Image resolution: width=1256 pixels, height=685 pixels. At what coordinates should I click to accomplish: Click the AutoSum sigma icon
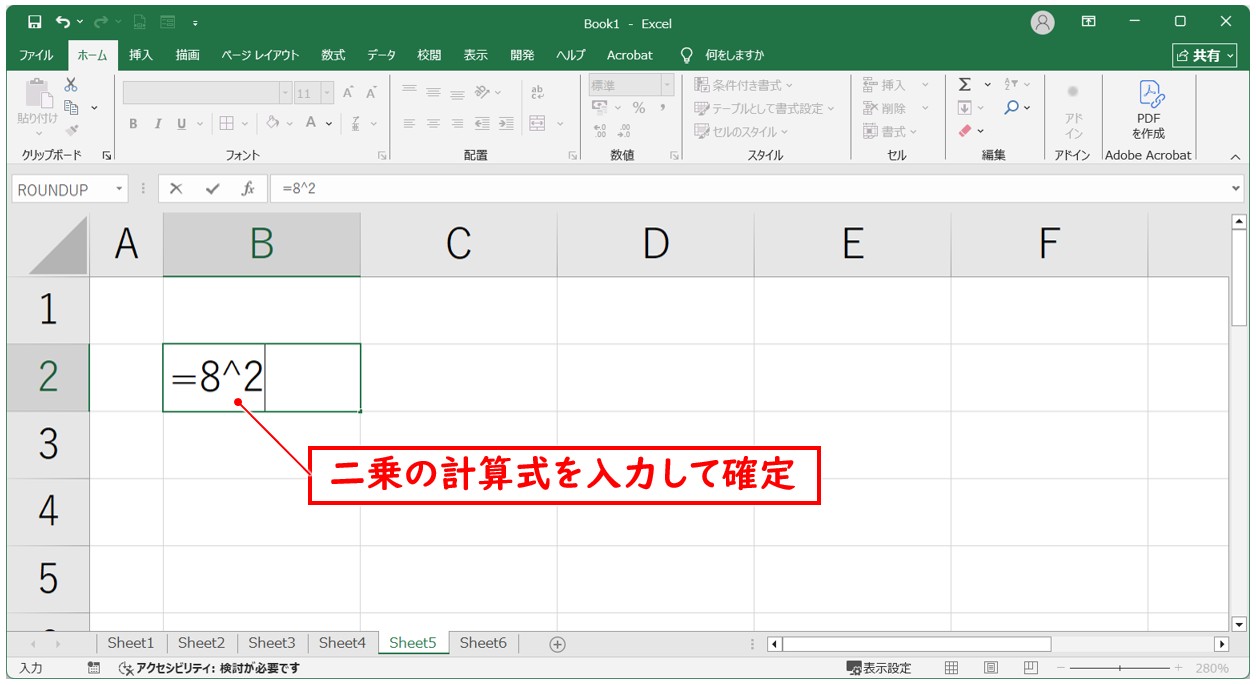point(965,85)
